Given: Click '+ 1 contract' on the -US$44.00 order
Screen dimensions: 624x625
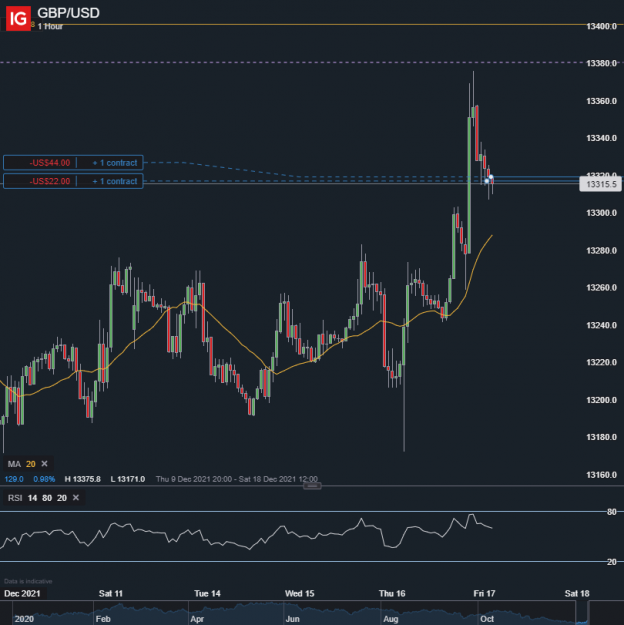Looking at the screenshot, I should 115,163.
